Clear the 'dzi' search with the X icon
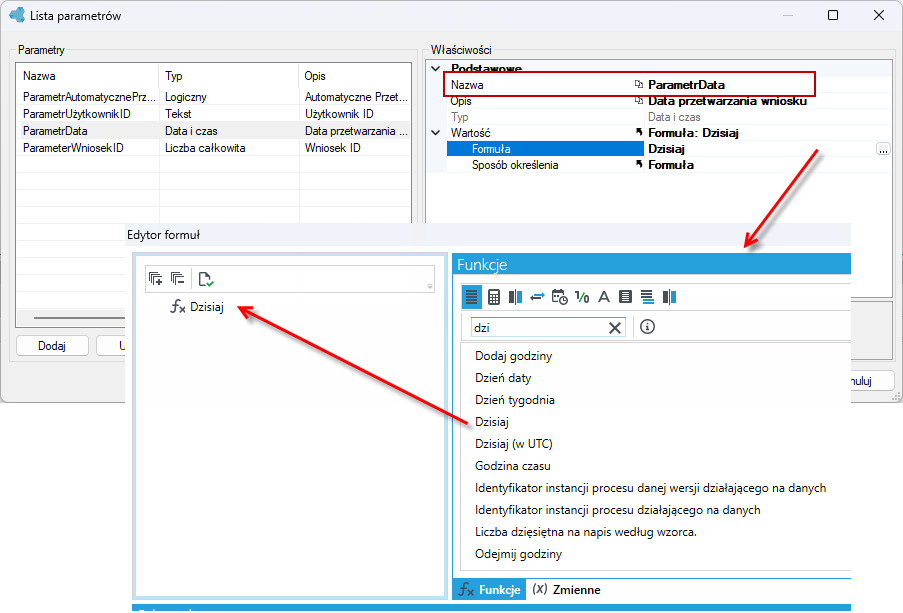This screenshot has height=613, width=903. (x=615, y=328)
